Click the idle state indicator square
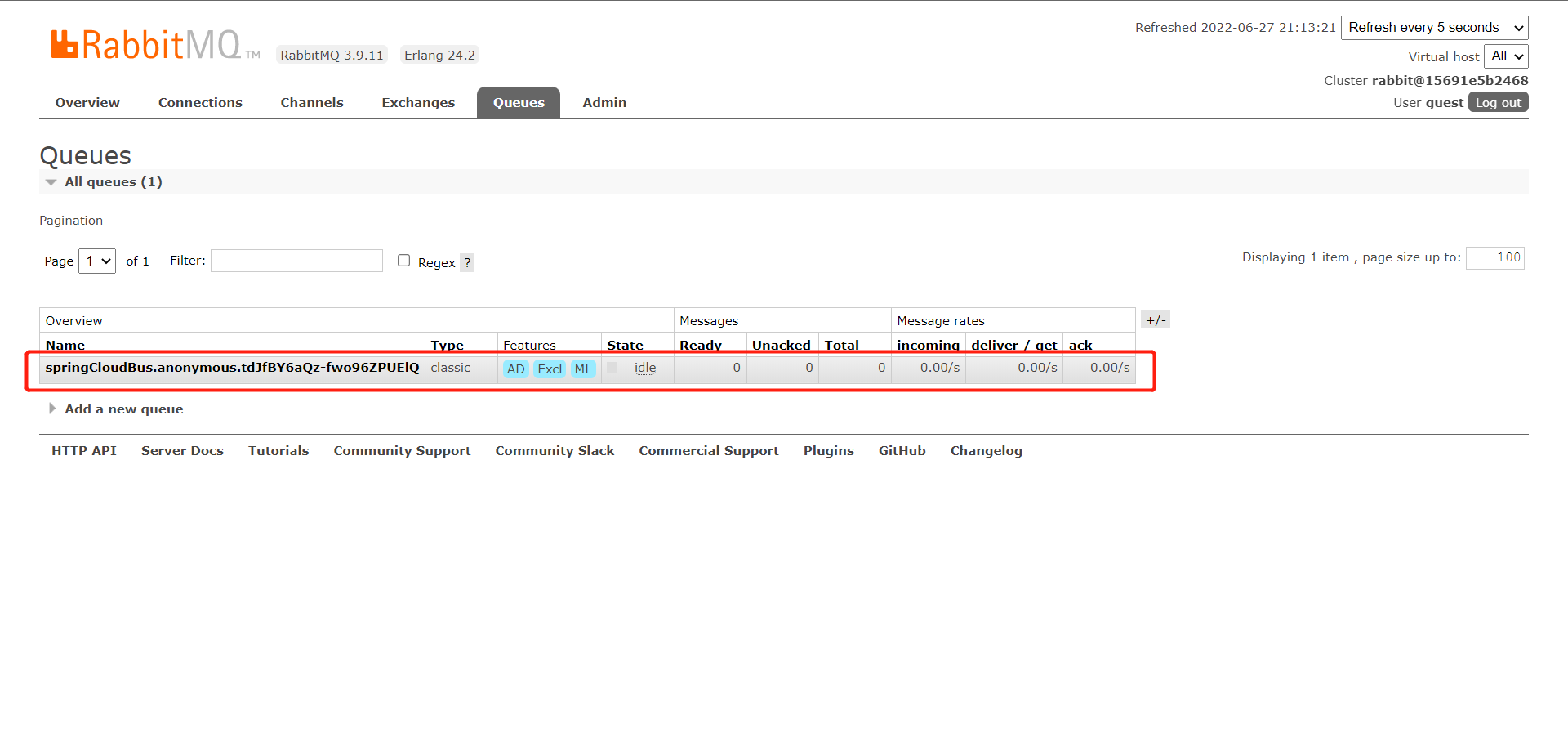The width and height of the screenshot is (1568, 737). click(612, 368)
